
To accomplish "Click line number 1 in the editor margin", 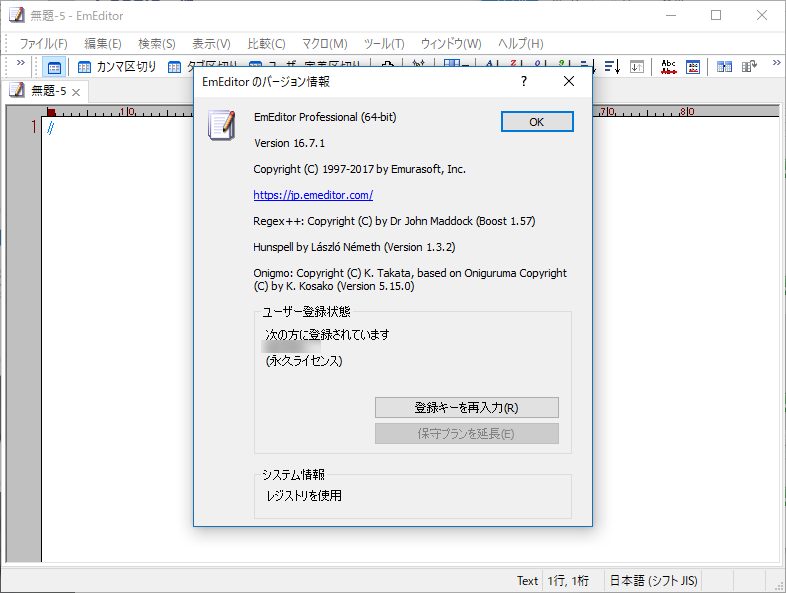I will 34,127.
